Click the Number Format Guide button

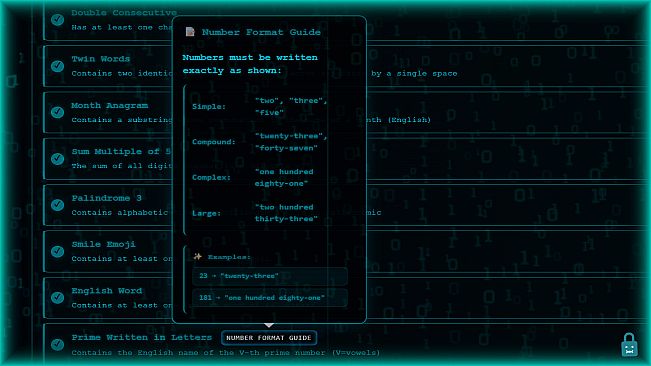click(269, 338)
